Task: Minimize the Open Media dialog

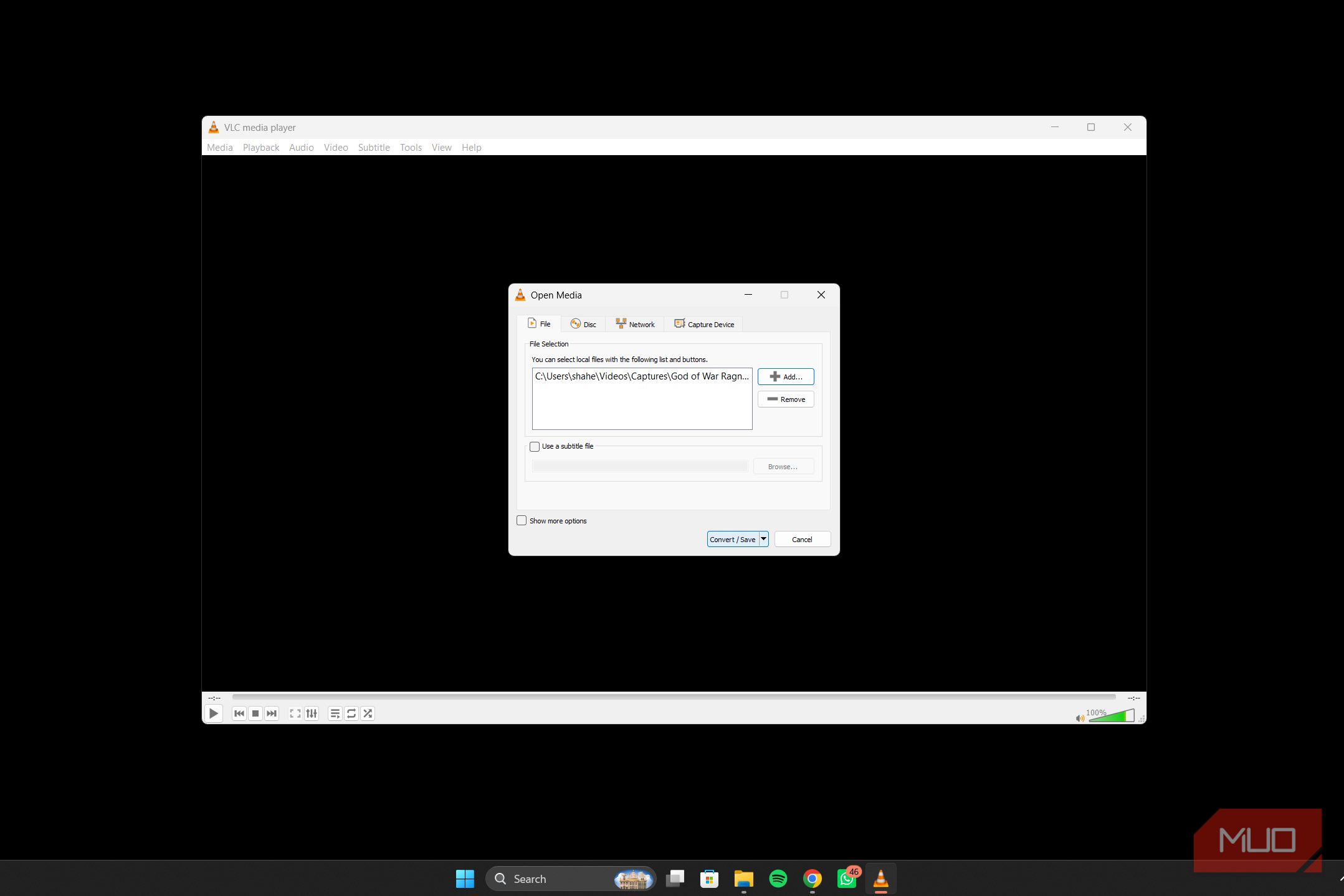Action: [x=748, y=295]
